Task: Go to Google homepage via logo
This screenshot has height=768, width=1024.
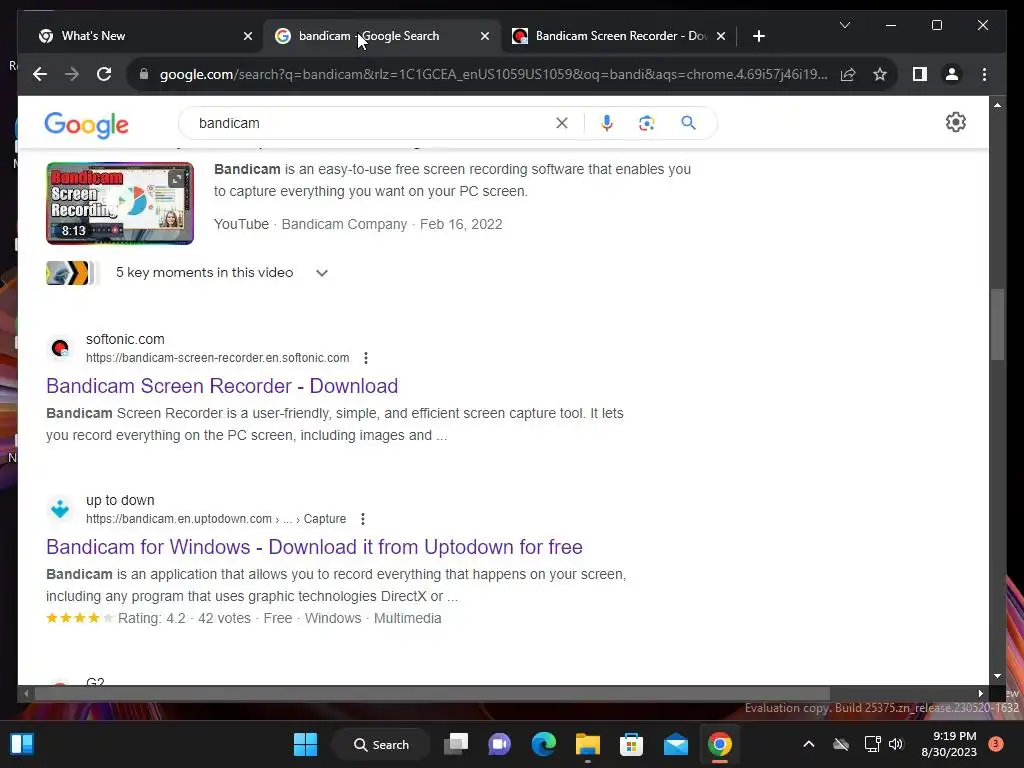Action: click(86, 124)
